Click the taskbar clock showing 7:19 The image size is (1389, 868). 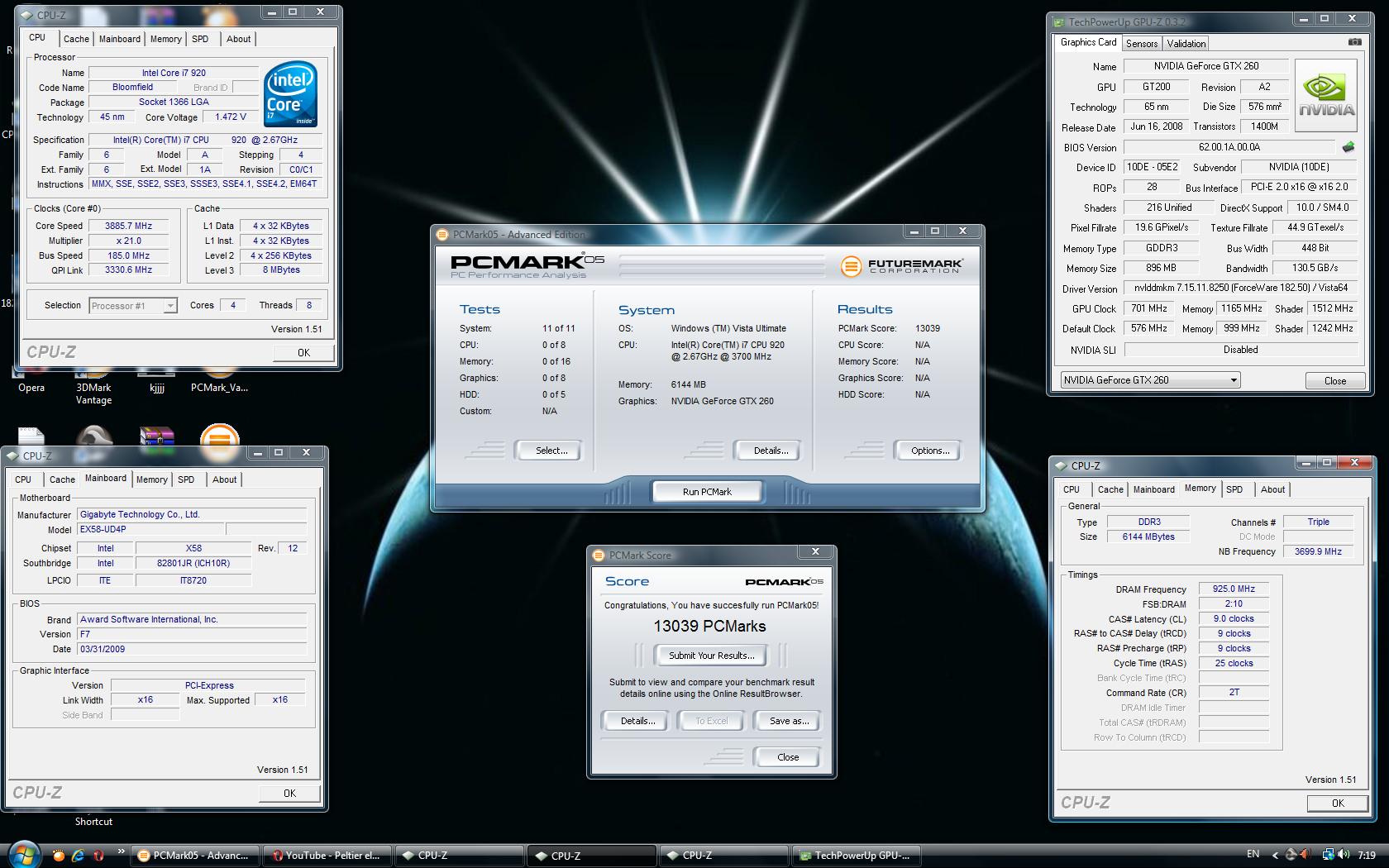[x=1366, y=856]
